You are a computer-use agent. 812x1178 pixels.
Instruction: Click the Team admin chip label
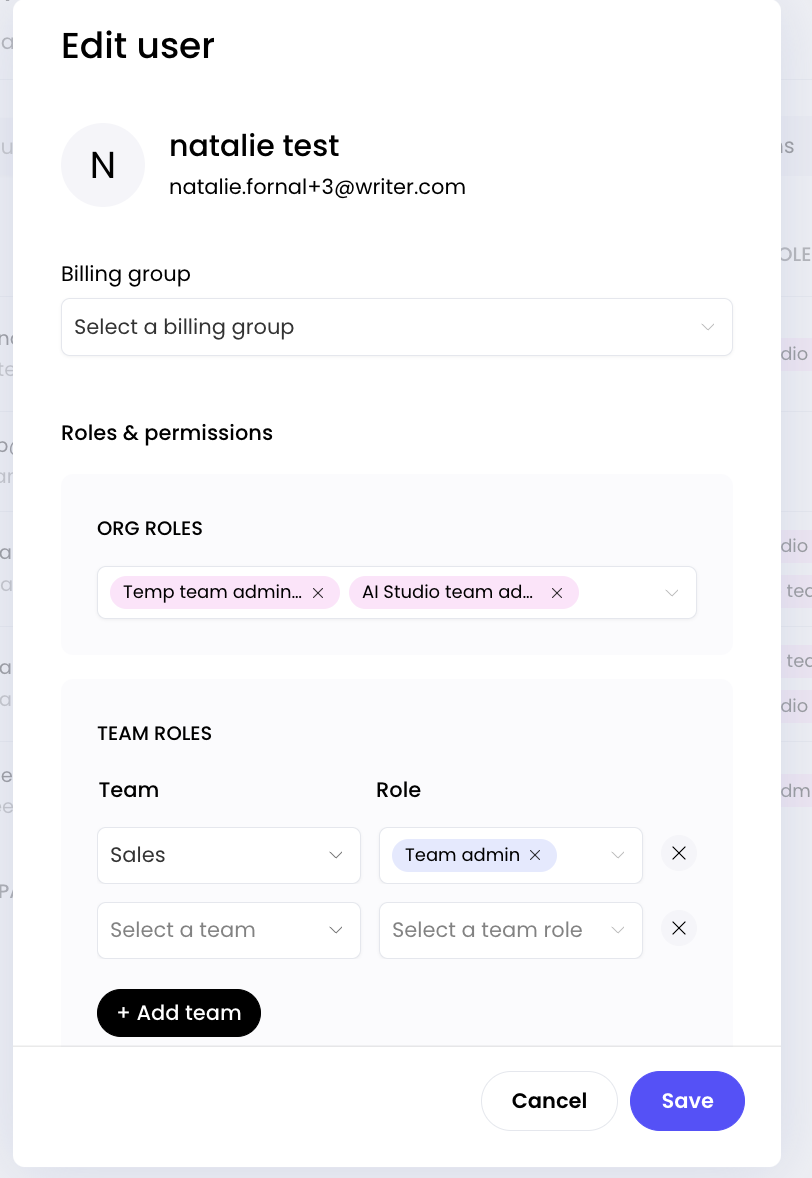coord(462,855)
